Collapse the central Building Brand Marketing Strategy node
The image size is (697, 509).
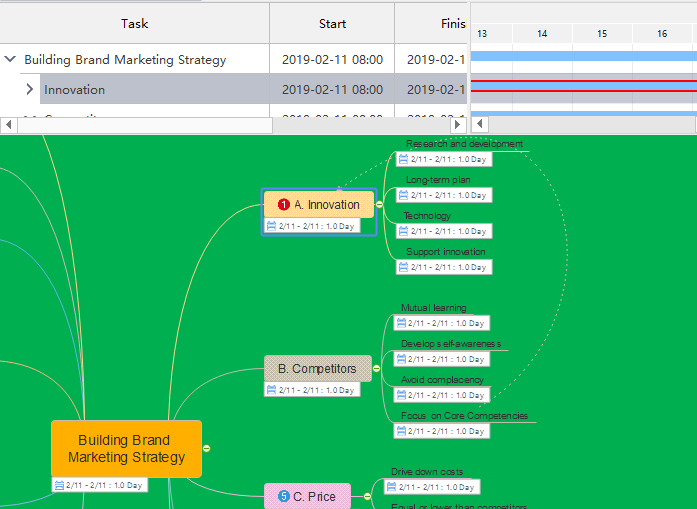click(208, 449)
